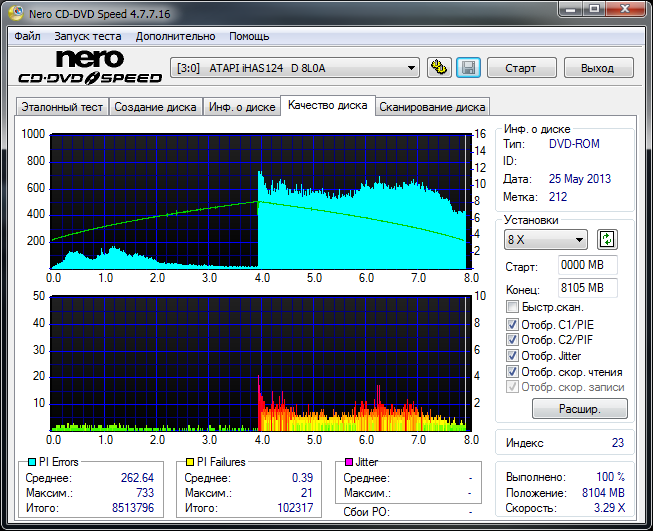This screenshot has height=531, width=653.
Task: Click the Скорость 3.29 X value
Action: tap(609, 508)
